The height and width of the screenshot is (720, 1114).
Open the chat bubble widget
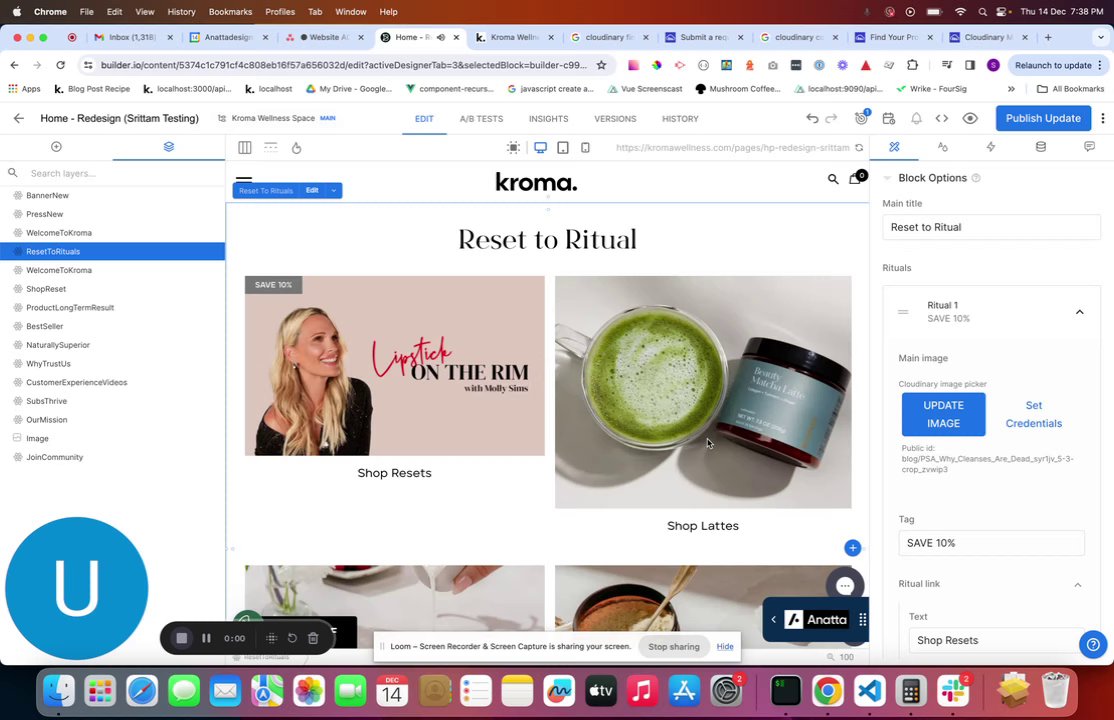click(x=845, y=586)
